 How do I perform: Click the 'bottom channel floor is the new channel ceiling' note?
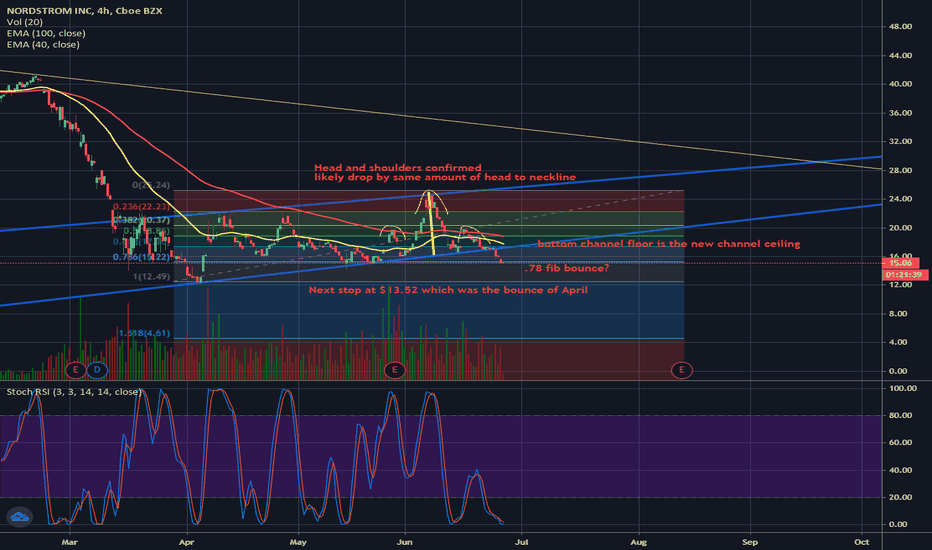tap(669, 244)
